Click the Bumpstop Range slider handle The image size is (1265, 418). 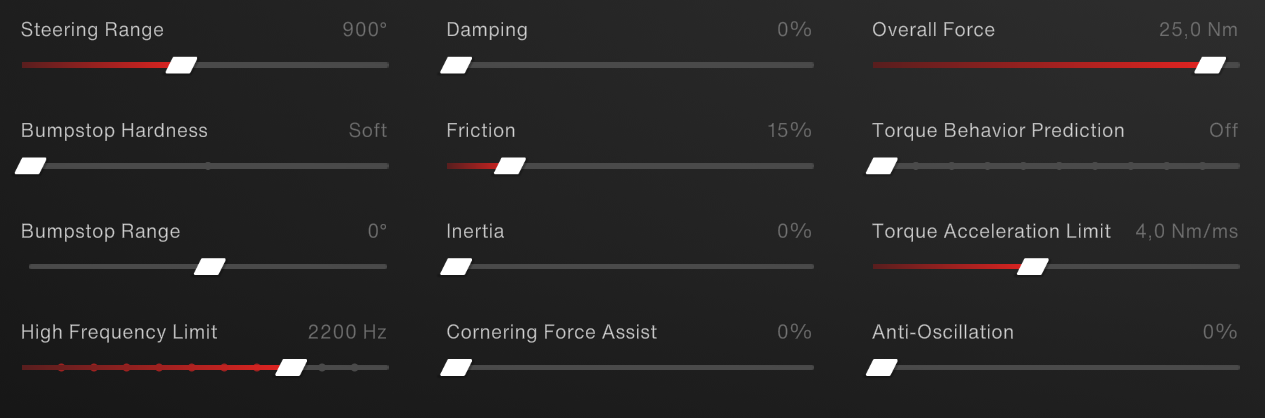tap(210, 267)
